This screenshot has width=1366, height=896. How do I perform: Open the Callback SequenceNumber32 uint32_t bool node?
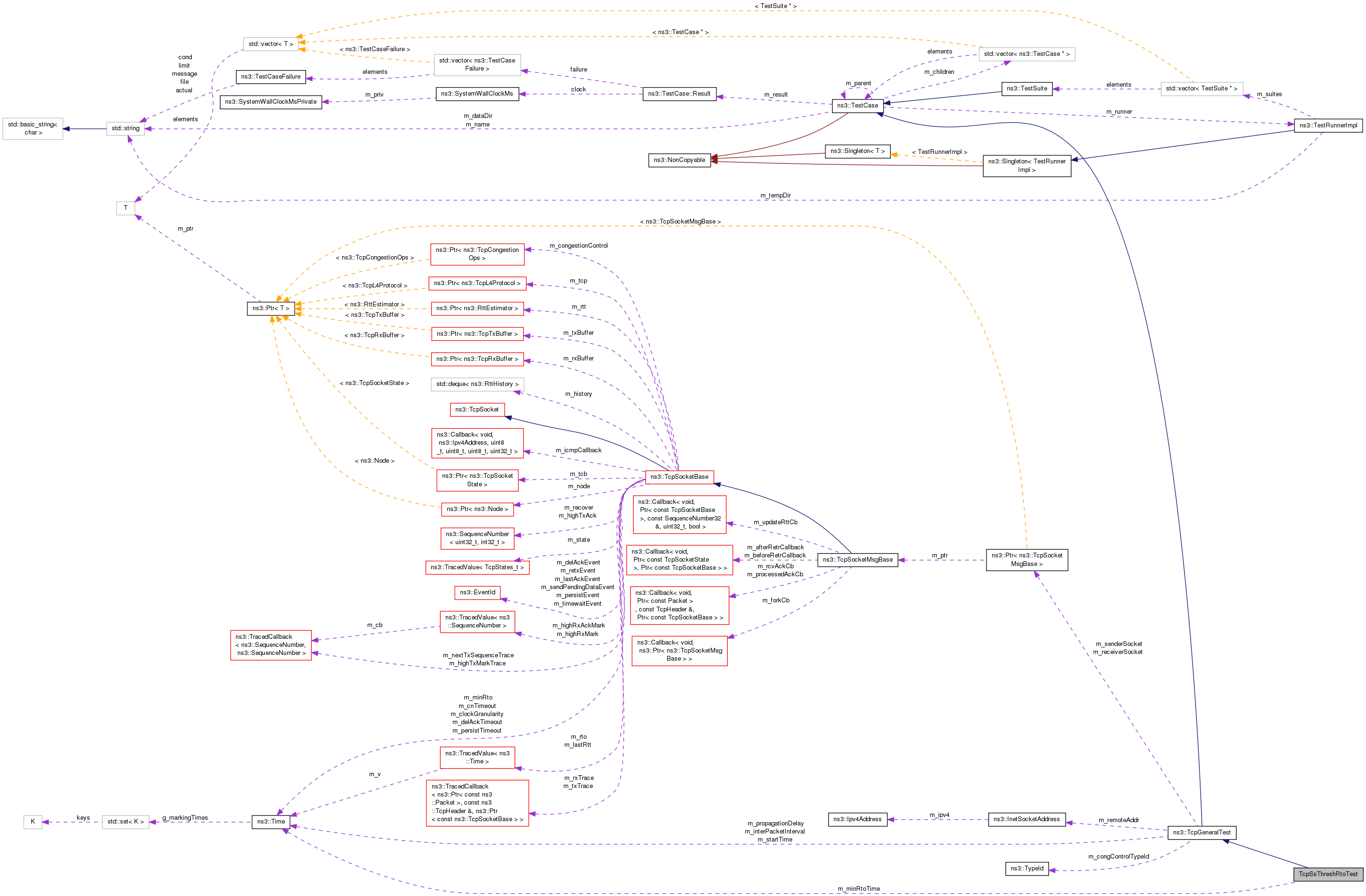pos(679,515)
